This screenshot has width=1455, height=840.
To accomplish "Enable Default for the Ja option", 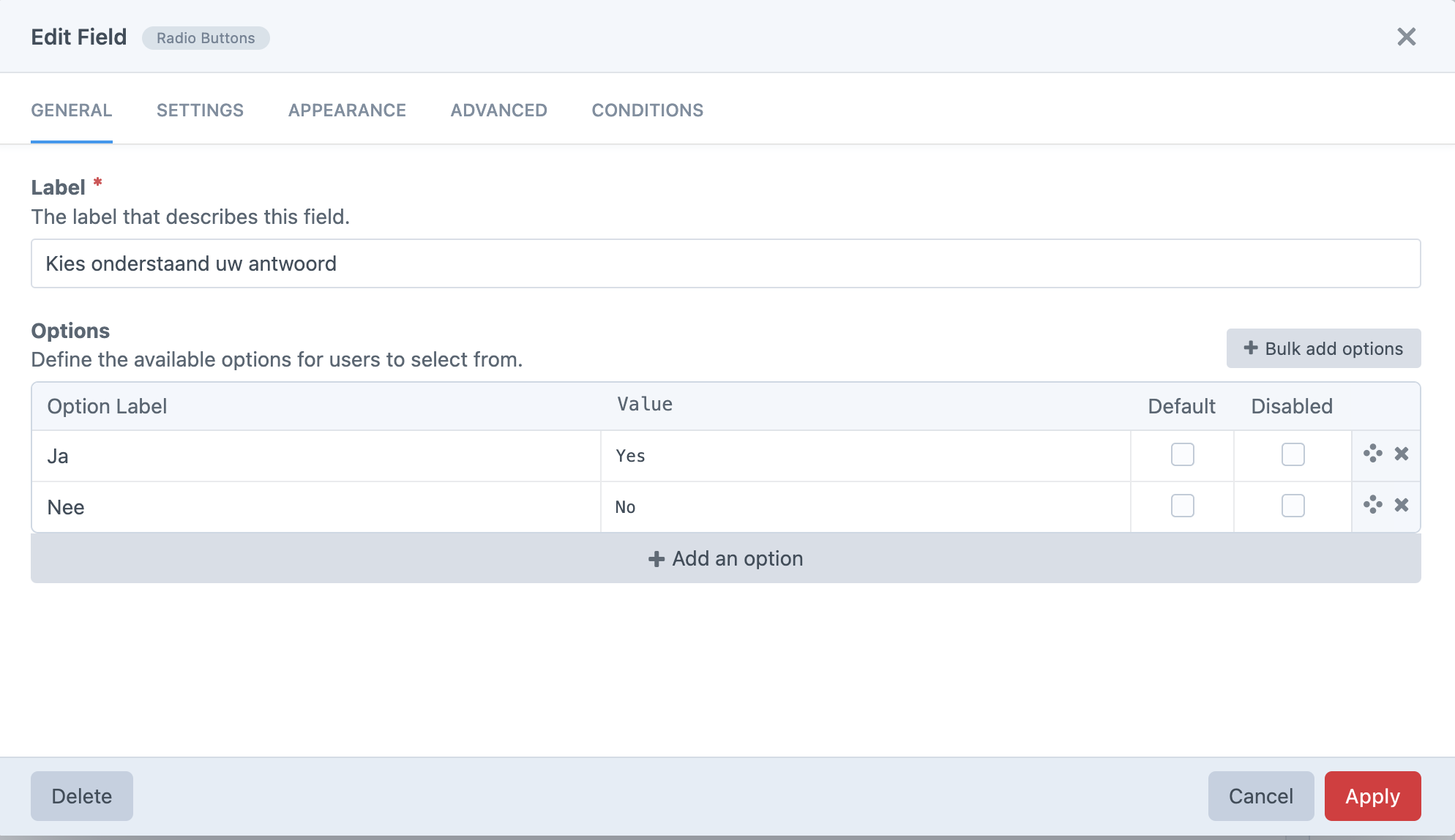I will click(1181, 454).
